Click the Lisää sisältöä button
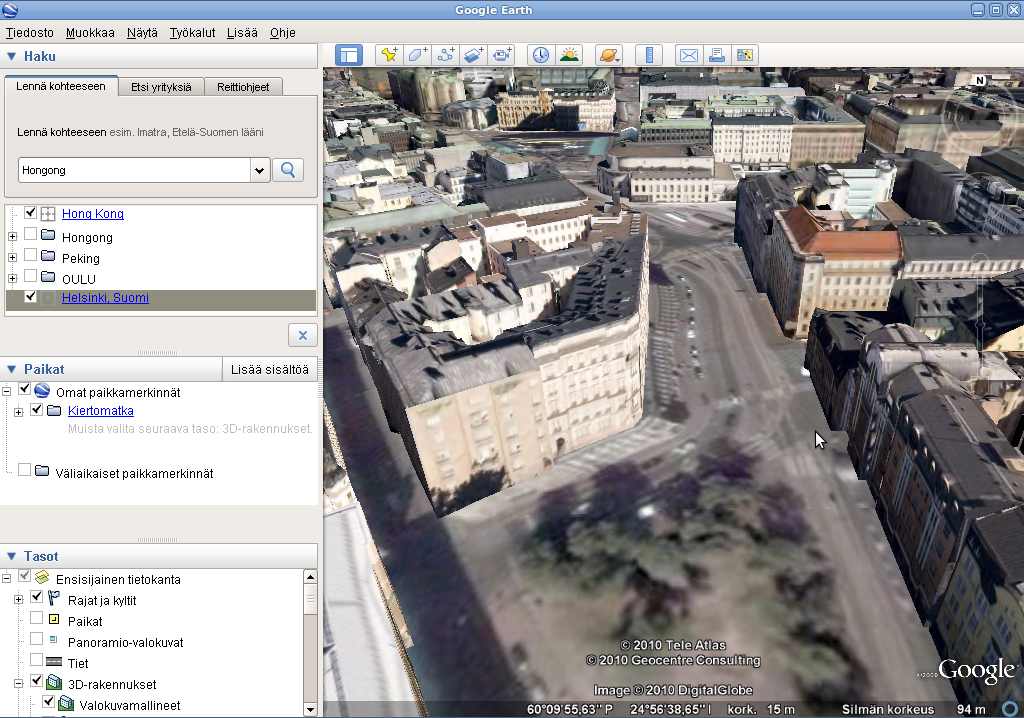Image resolution: width=1024 pixels, height=718 pixels. point(269,369)
